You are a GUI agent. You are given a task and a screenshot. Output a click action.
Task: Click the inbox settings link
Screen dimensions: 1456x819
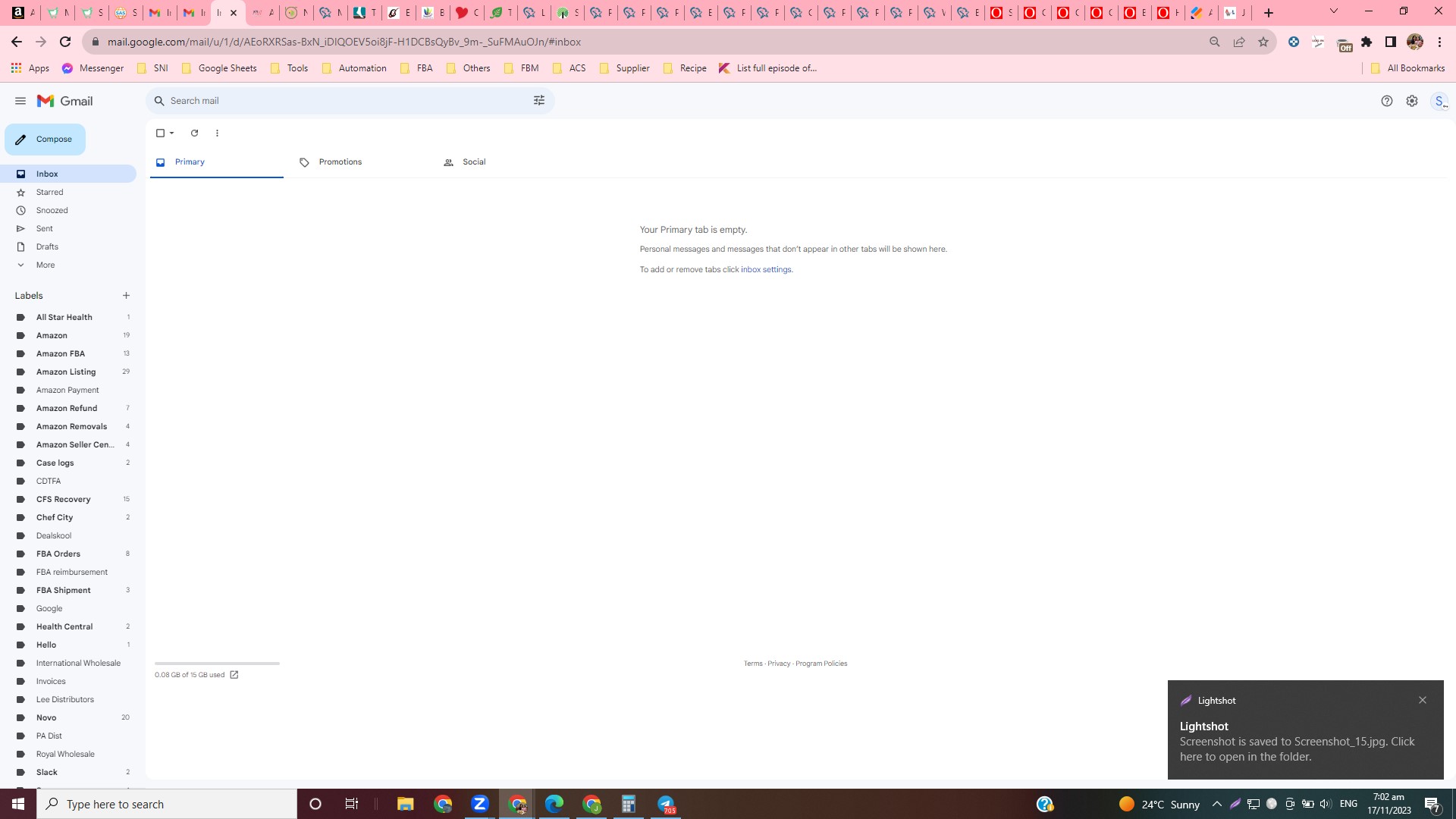[x=766, y=270]
